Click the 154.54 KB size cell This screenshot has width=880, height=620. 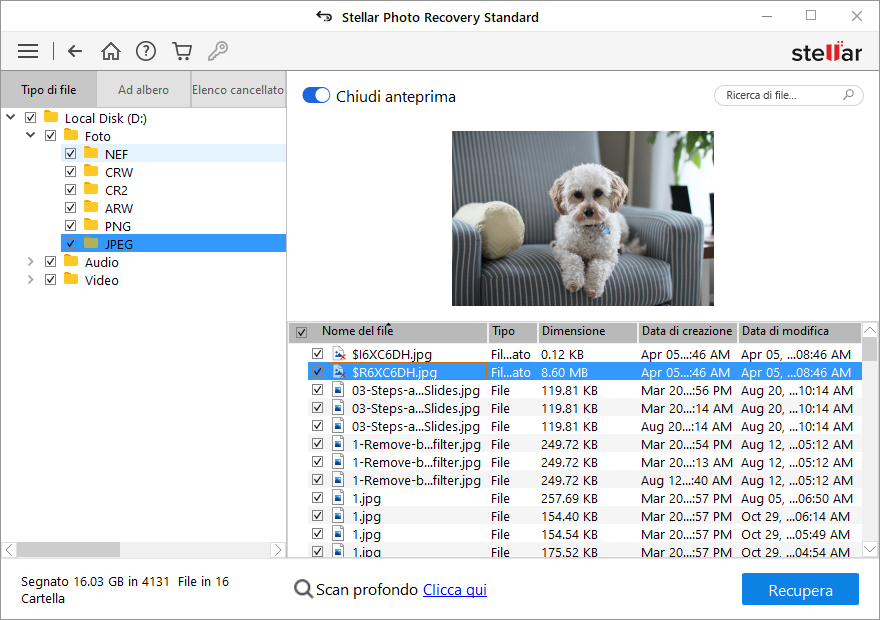point(569,534)
